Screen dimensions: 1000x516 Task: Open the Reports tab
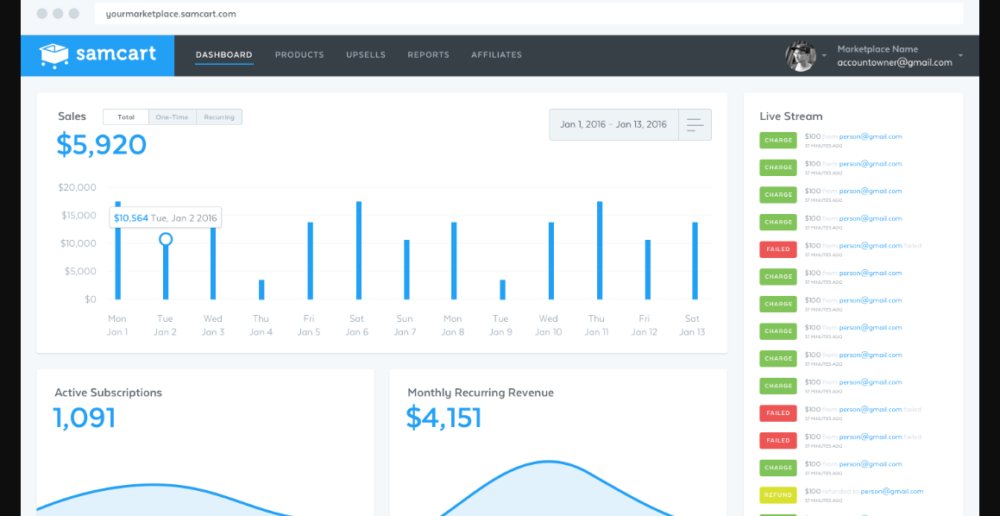pos(428,55)
